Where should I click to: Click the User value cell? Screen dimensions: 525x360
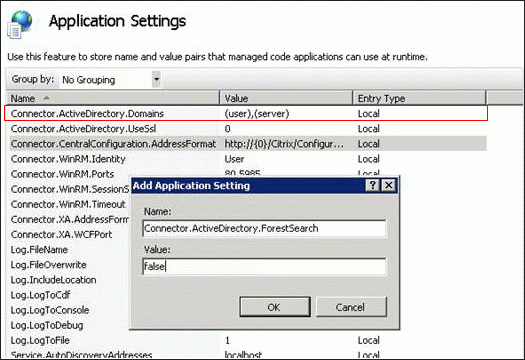pos(234,159)
